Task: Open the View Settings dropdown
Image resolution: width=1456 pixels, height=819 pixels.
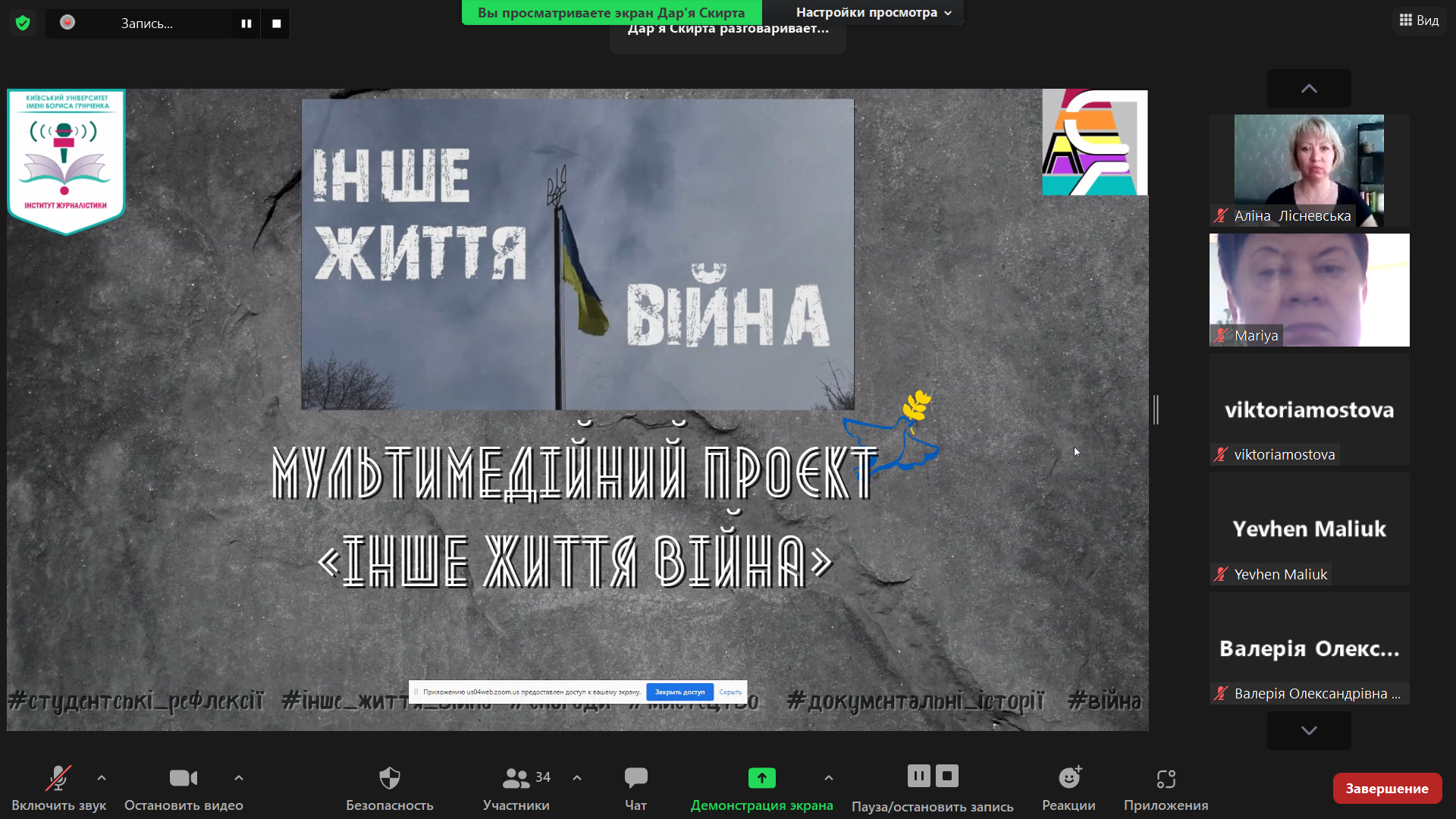Action: coord(874,12)
